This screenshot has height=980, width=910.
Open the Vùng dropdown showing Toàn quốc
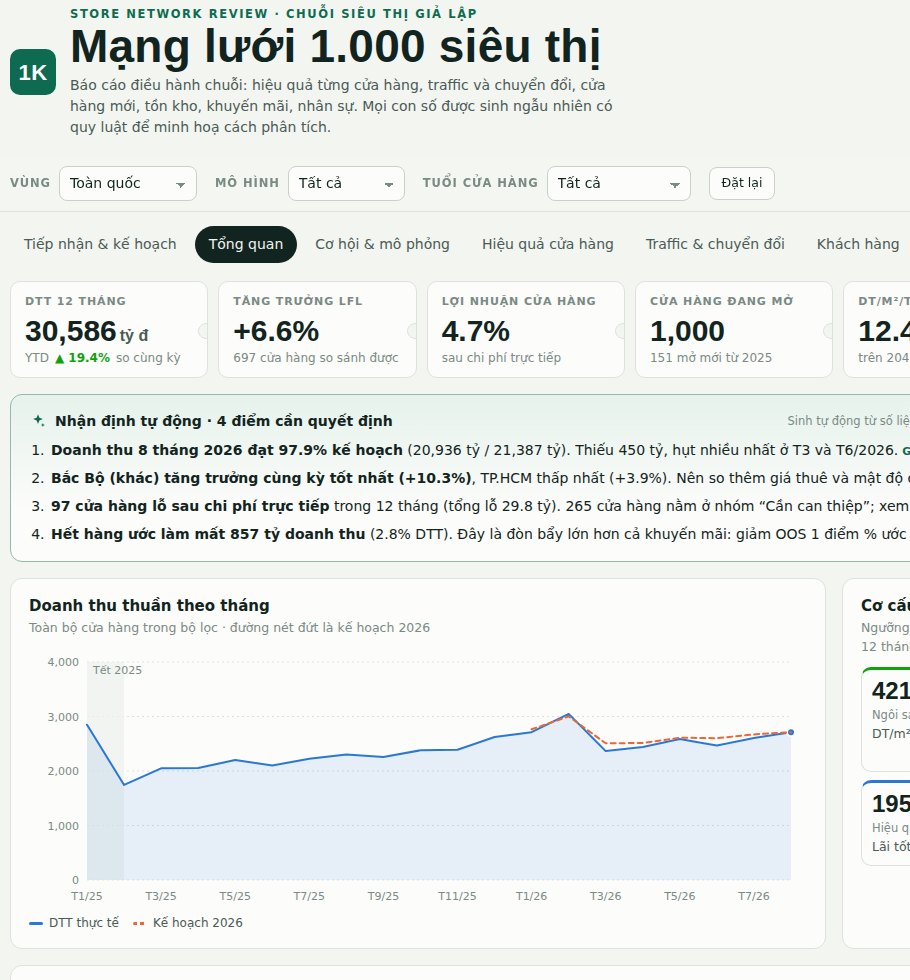pyautogui.click(x=128, y=183)
